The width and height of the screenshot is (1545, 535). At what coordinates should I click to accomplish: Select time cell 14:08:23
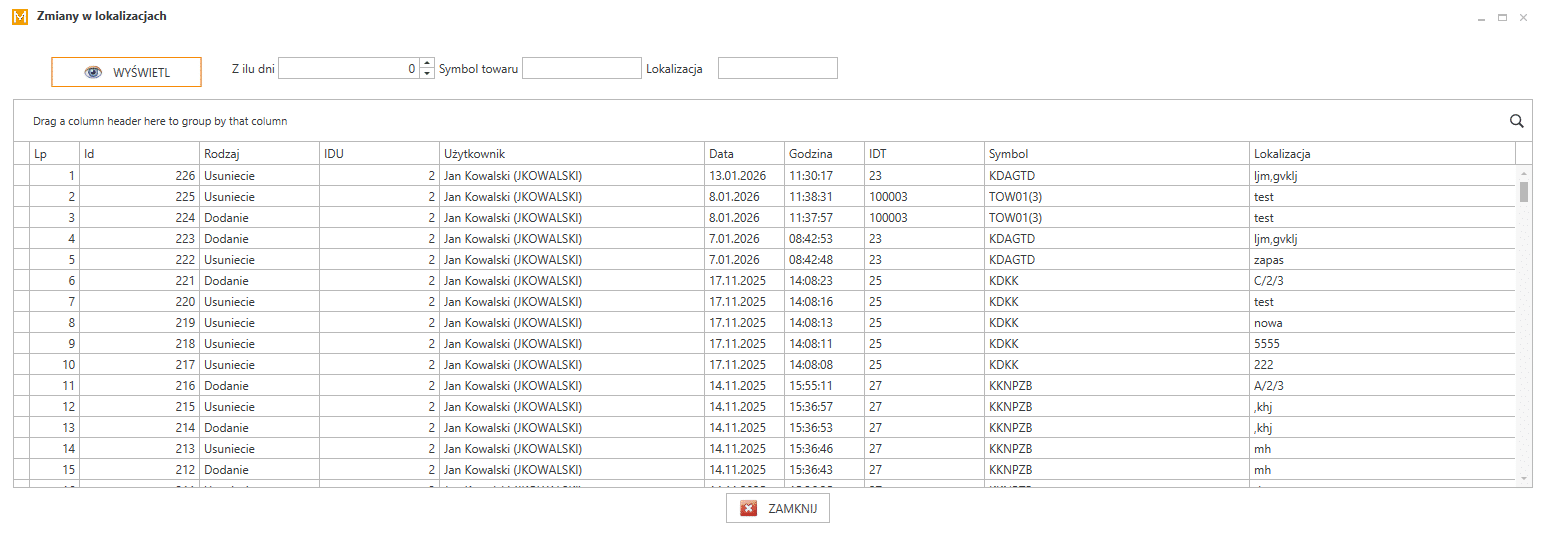pyautogui.click(x=824, y=281)
